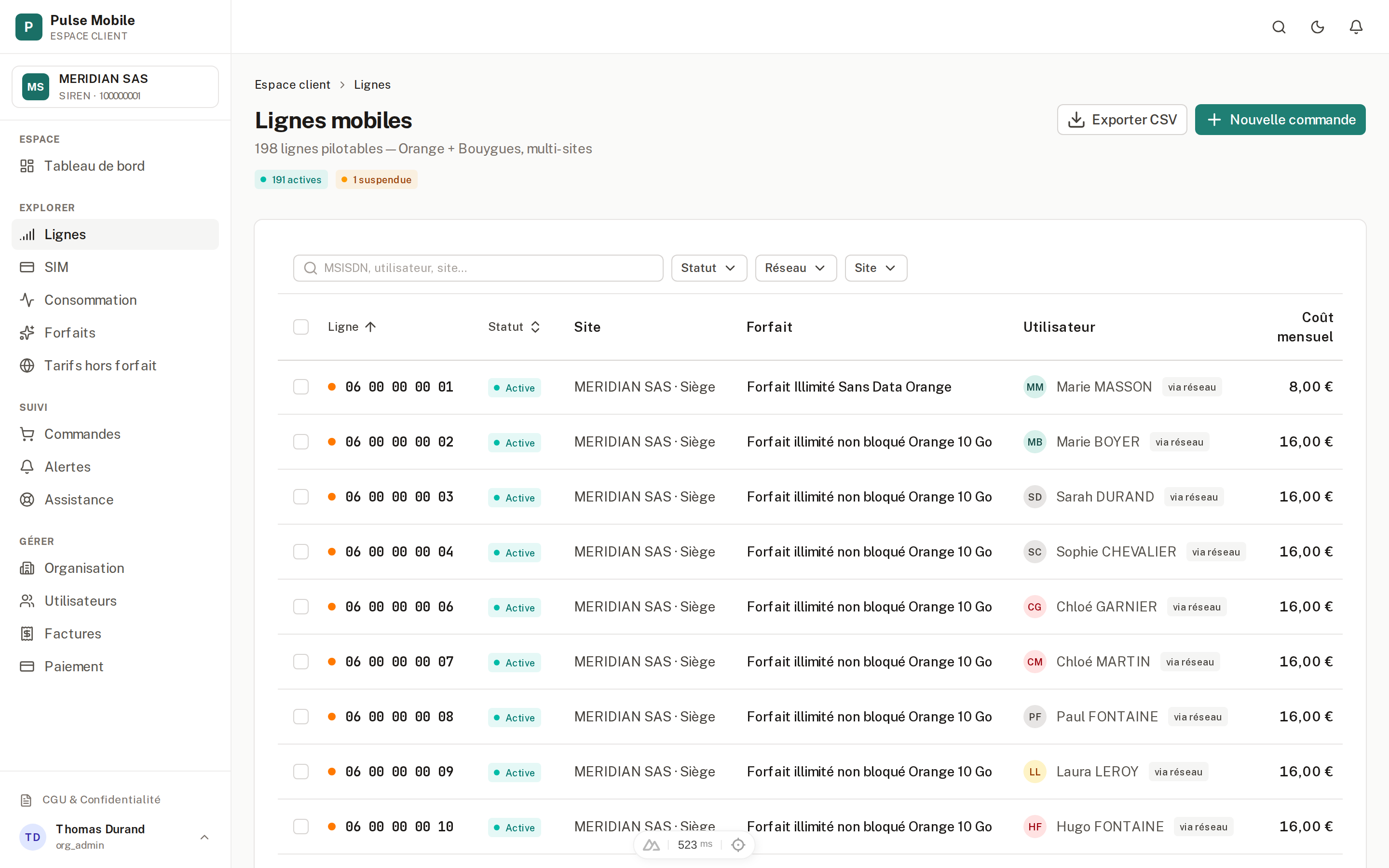Sort by the Ligne column header
The width and height of the screenshot is (1389, 868).
(351, 326)
